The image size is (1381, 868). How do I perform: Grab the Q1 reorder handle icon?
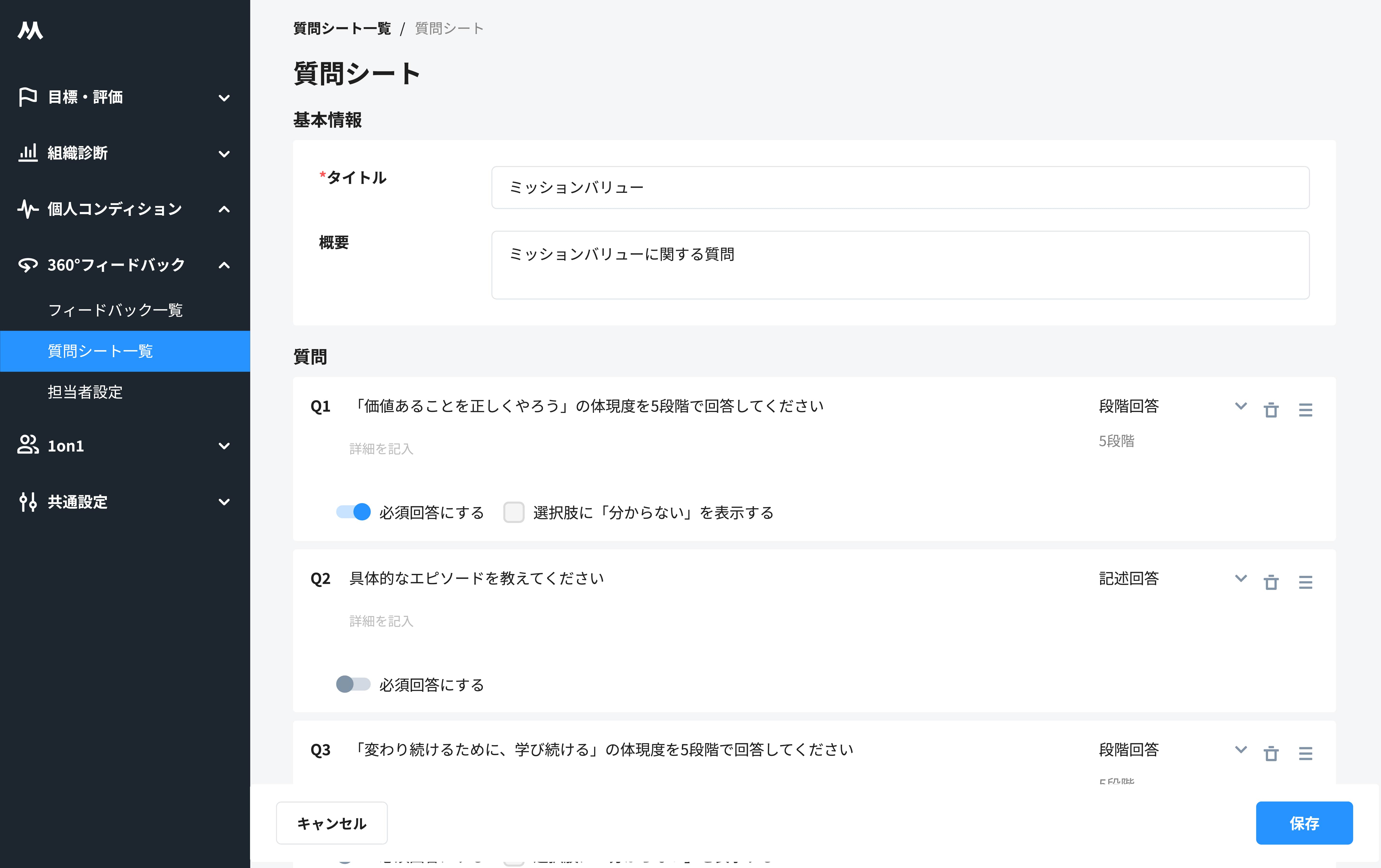(1305, 409)
